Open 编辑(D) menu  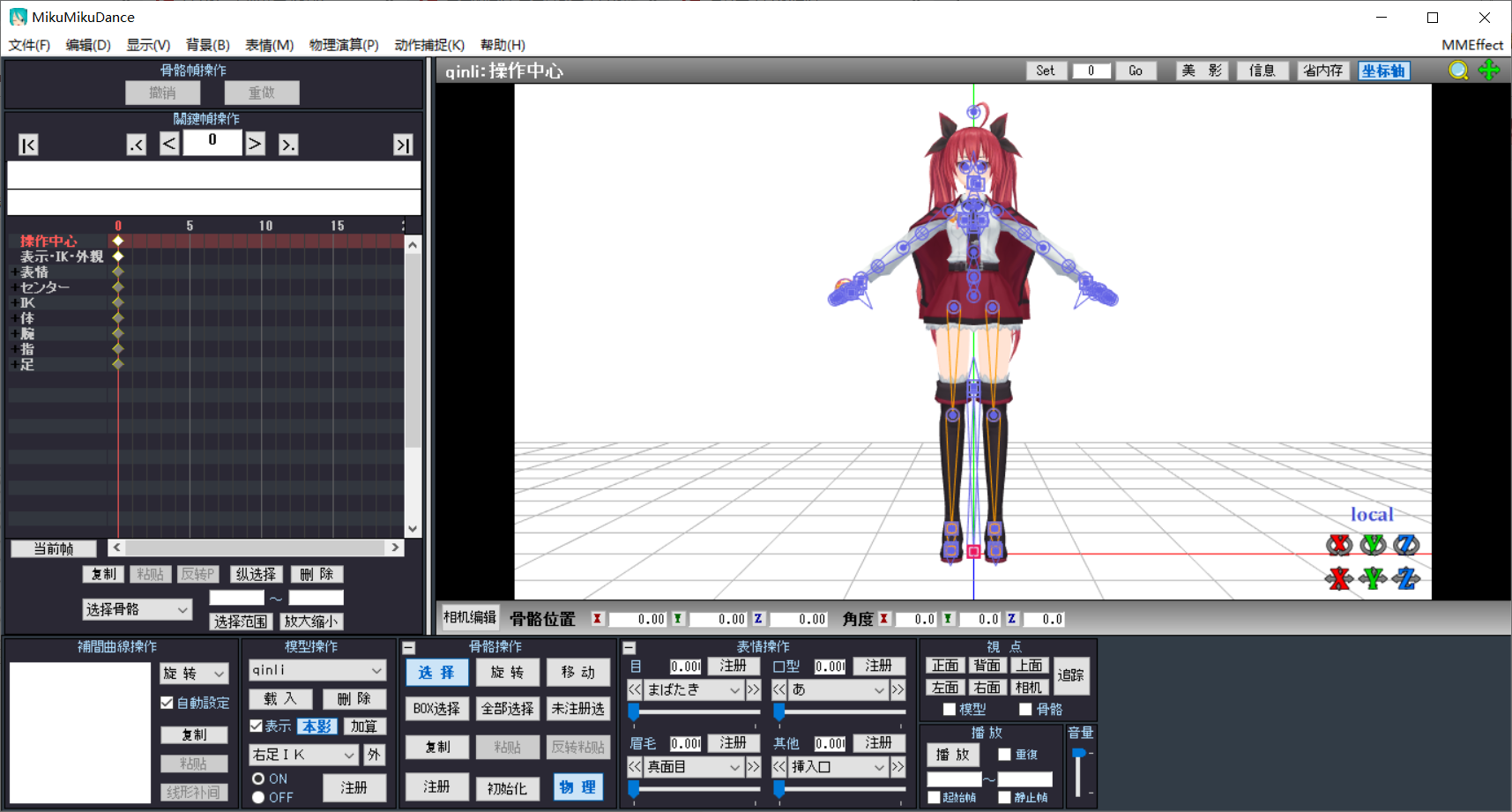coord(88,45)
